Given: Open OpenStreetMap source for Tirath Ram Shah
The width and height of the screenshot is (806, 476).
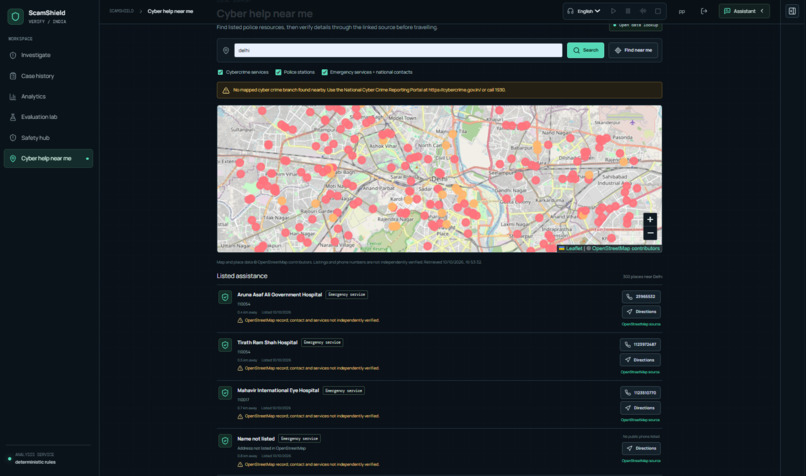Looking at the screenshot, I should pyautogui.click(x=640, y=372).
